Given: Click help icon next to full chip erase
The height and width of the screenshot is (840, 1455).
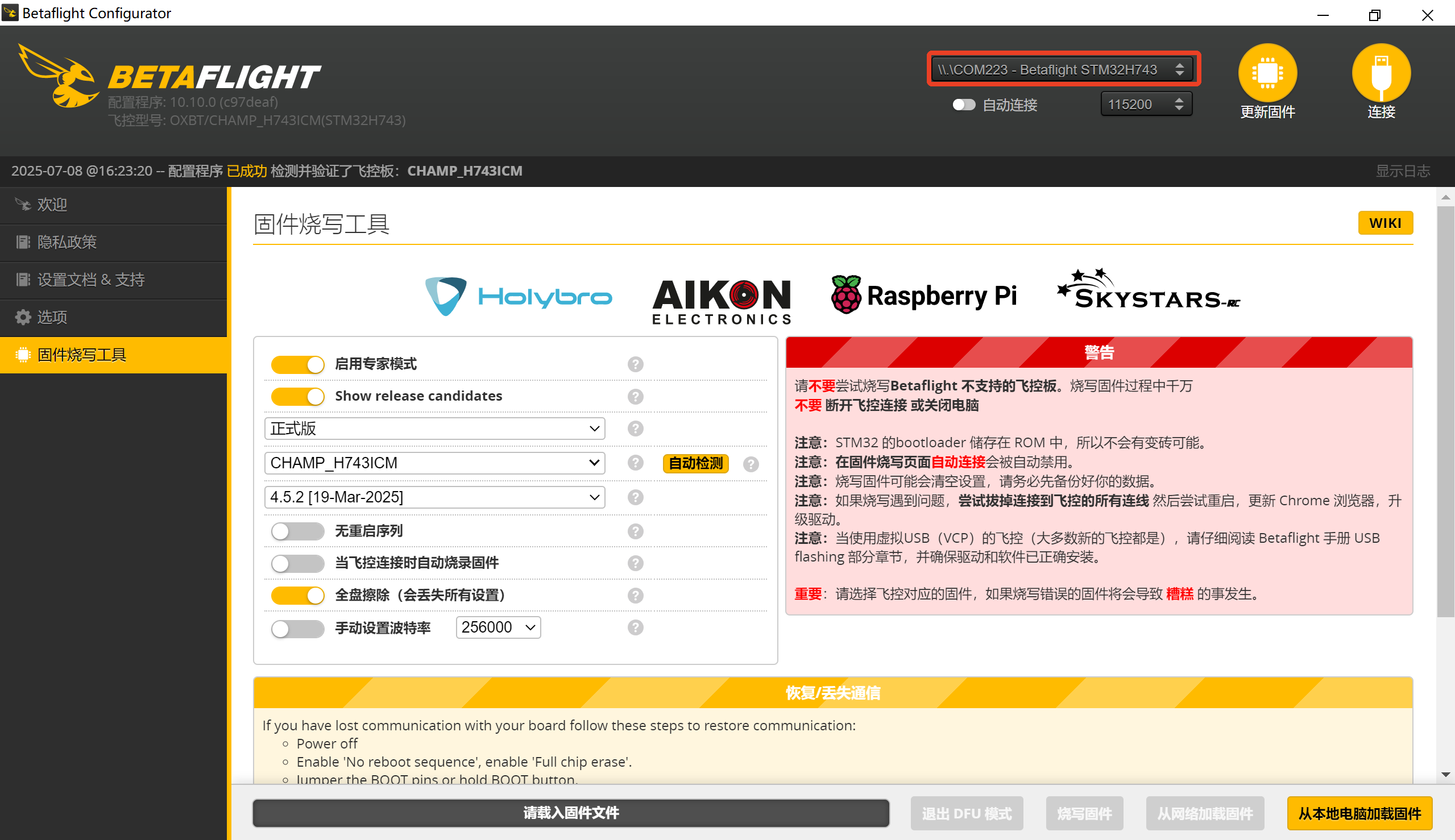Looking at the screenshot, I should coord(636,596).
